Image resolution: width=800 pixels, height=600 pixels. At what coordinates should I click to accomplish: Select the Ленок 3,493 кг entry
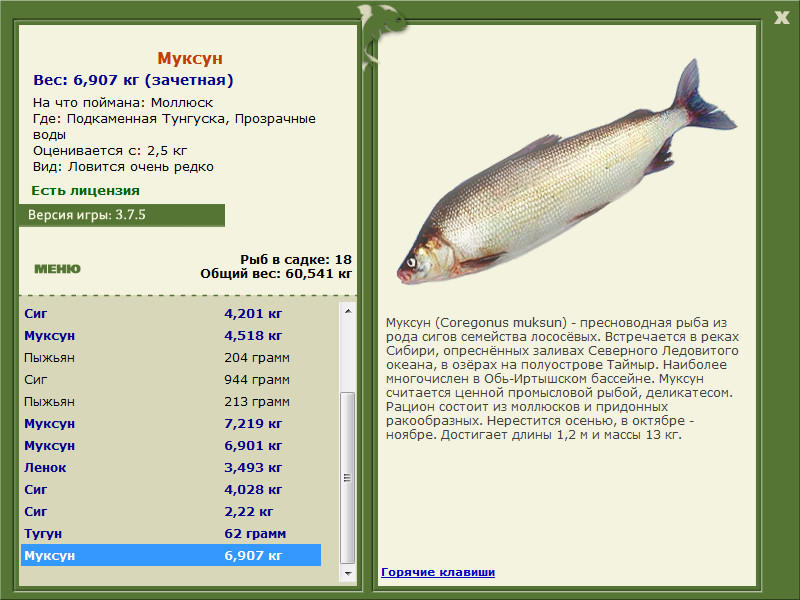171,467
